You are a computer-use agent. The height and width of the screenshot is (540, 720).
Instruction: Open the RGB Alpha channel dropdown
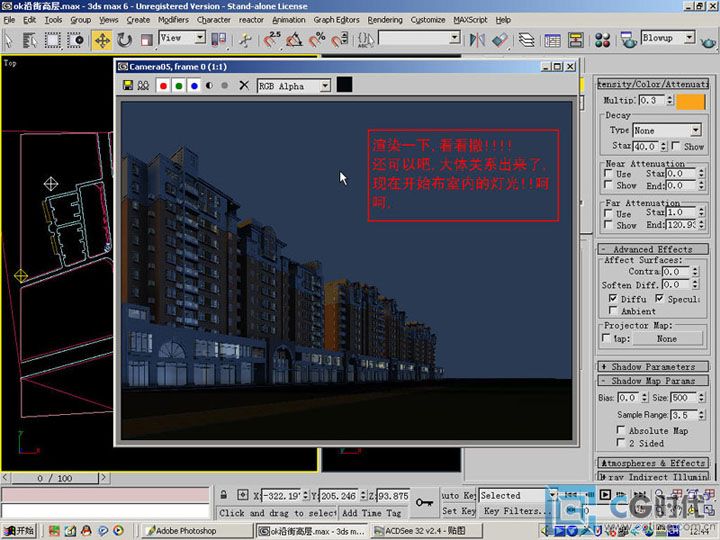[325, 85]
